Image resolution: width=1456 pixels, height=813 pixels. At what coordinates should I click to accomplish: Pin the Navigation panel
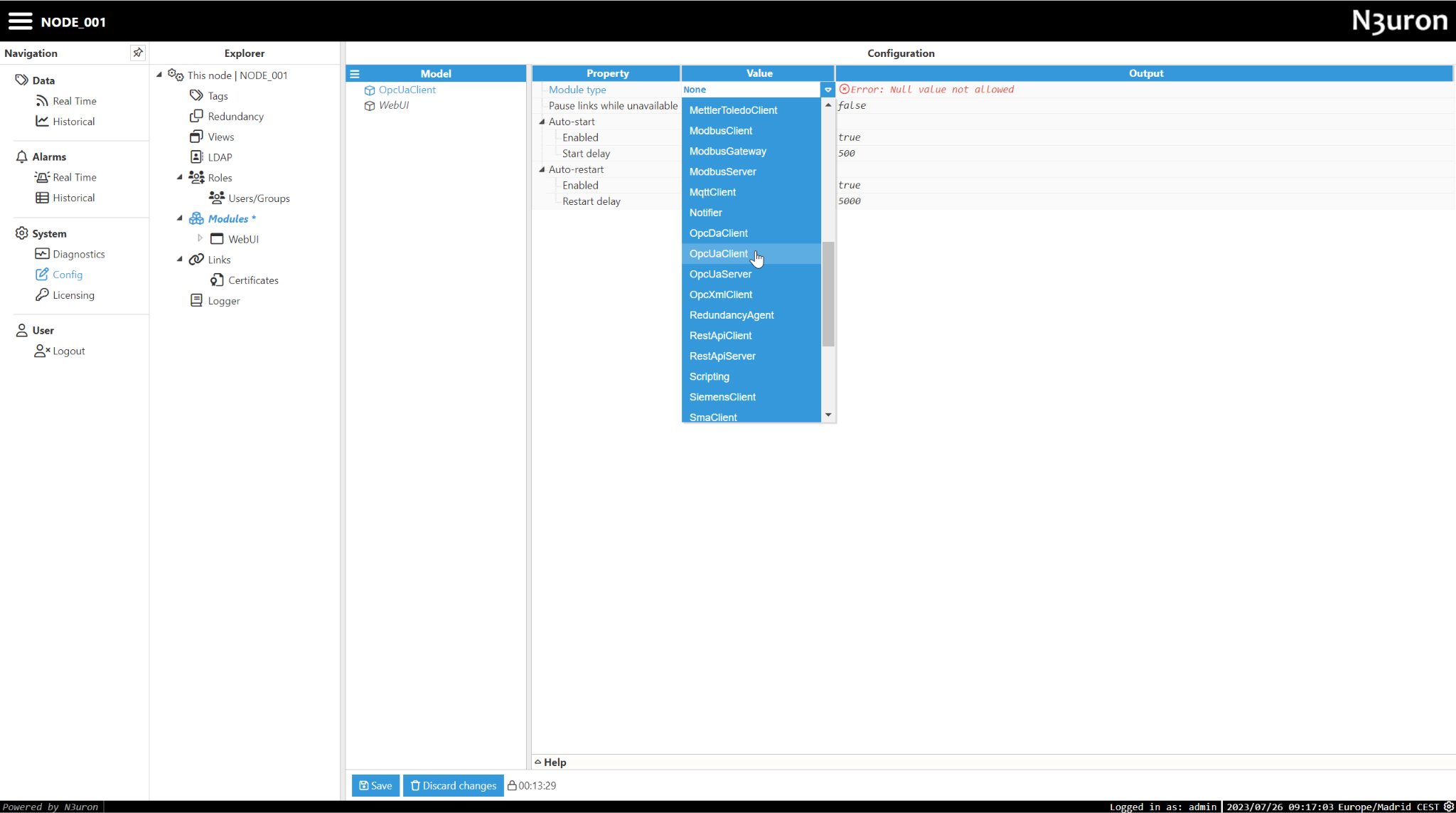tap(138, 53)
